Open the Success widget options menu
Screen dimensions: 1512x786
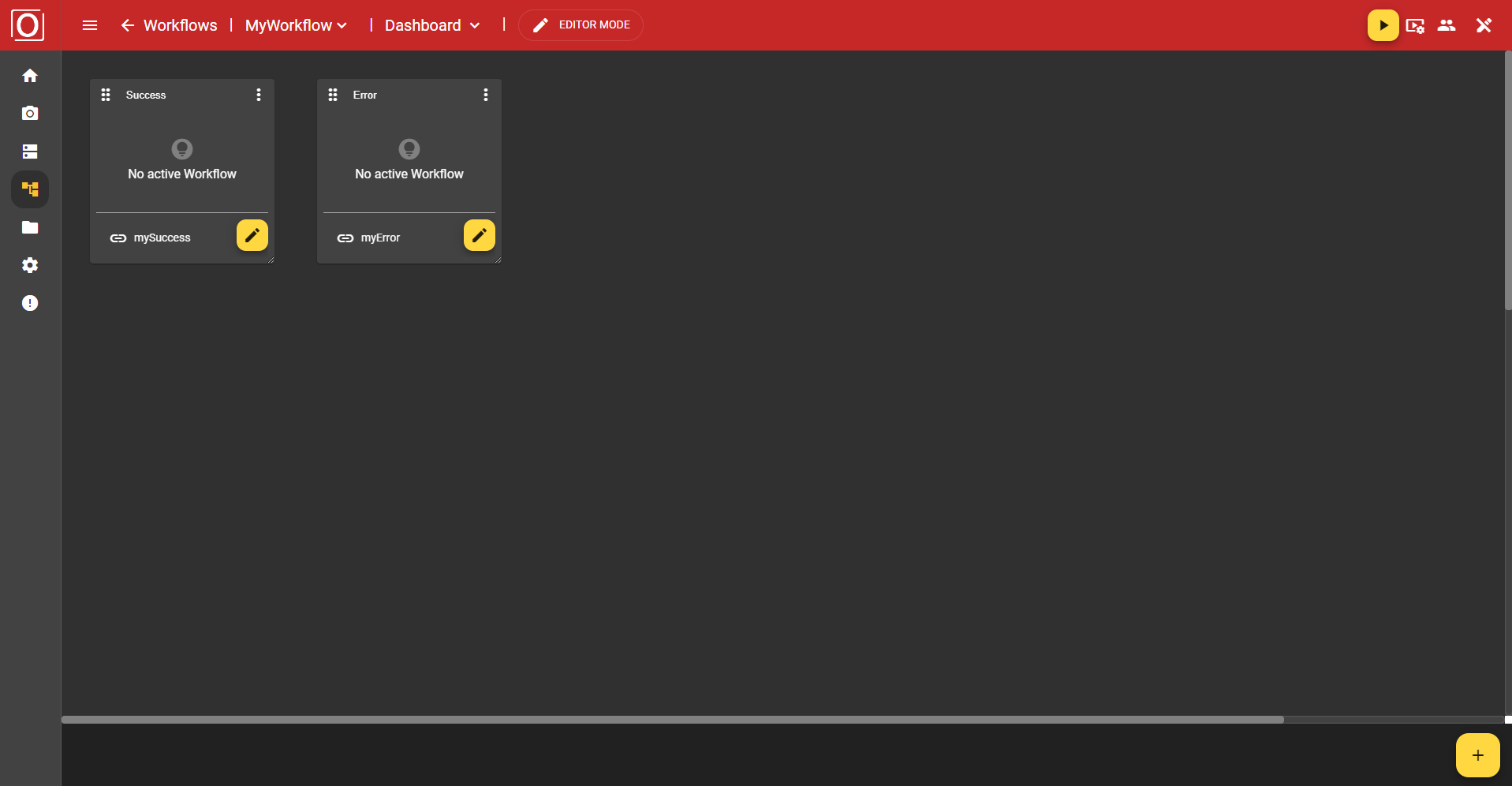258,95
